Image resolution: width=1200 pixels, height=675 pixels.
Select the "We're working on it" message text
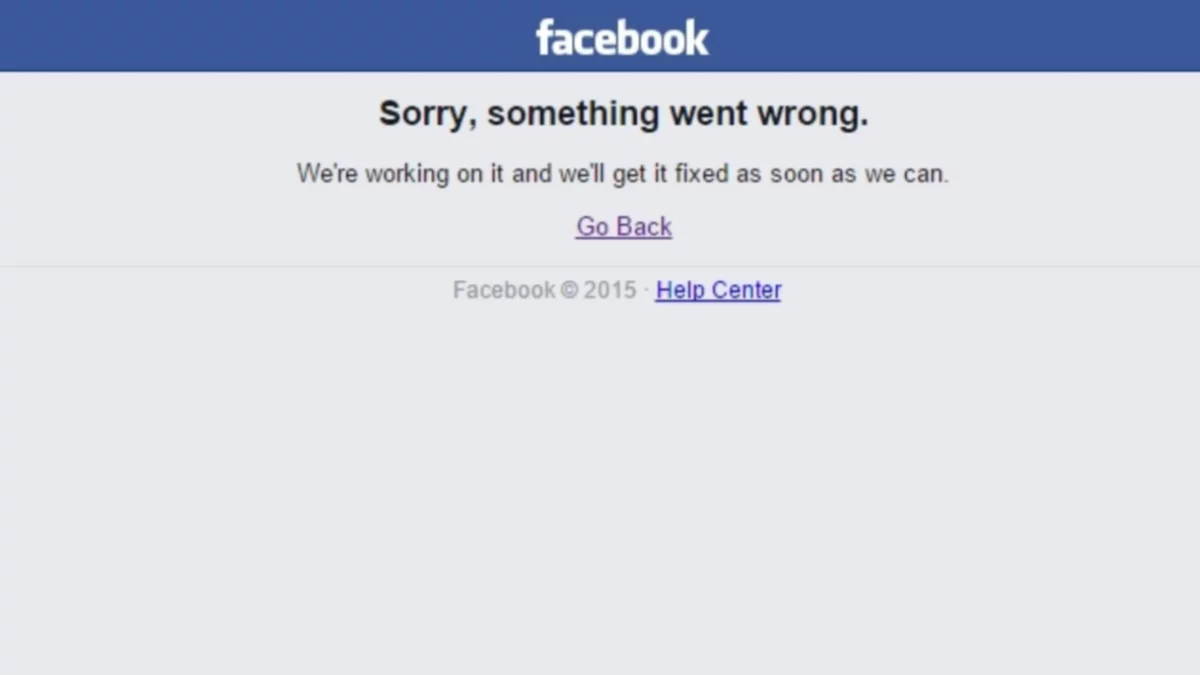[x=623, y=174]
